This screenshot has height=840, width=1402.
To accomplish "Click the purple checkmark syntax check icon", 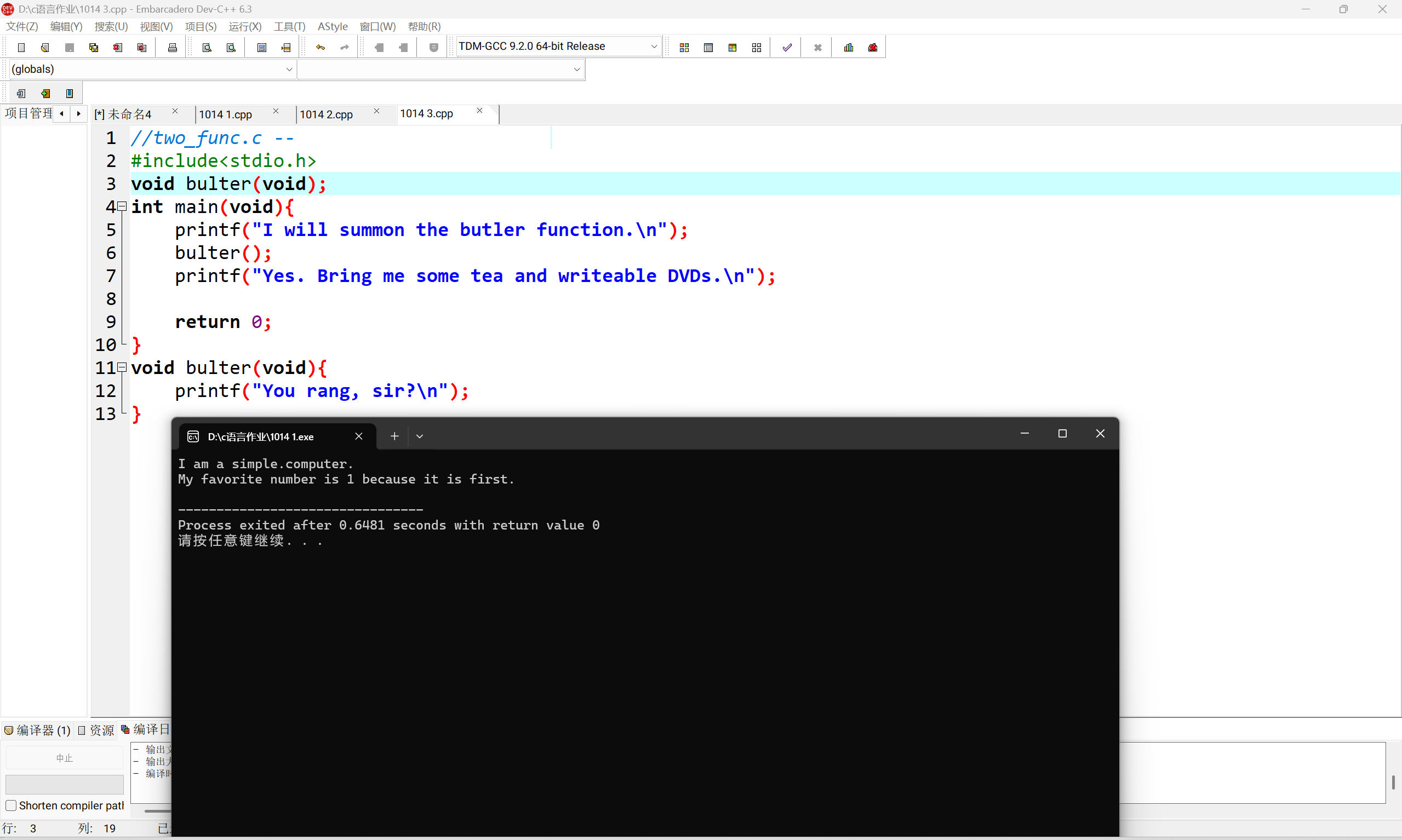I will (x=787, y=48).
